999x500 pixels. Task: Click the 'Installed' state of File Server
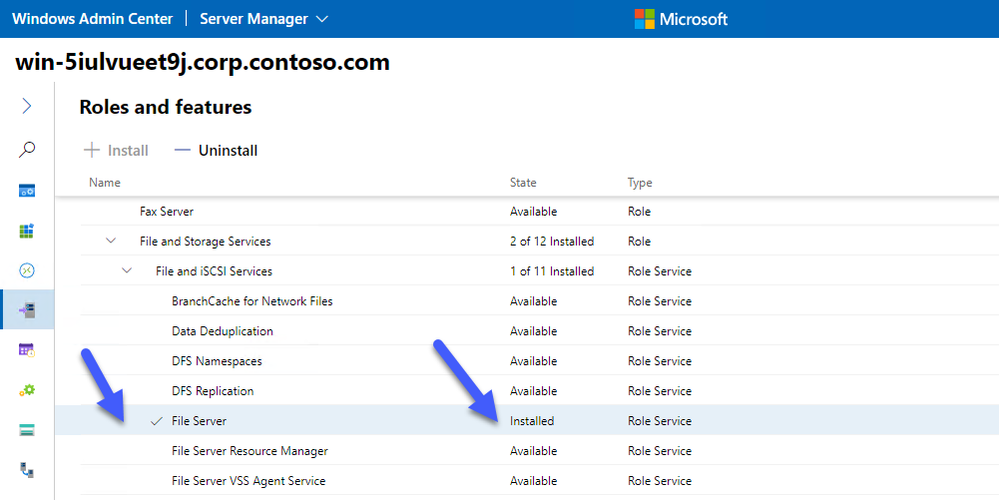click(532, 421)
